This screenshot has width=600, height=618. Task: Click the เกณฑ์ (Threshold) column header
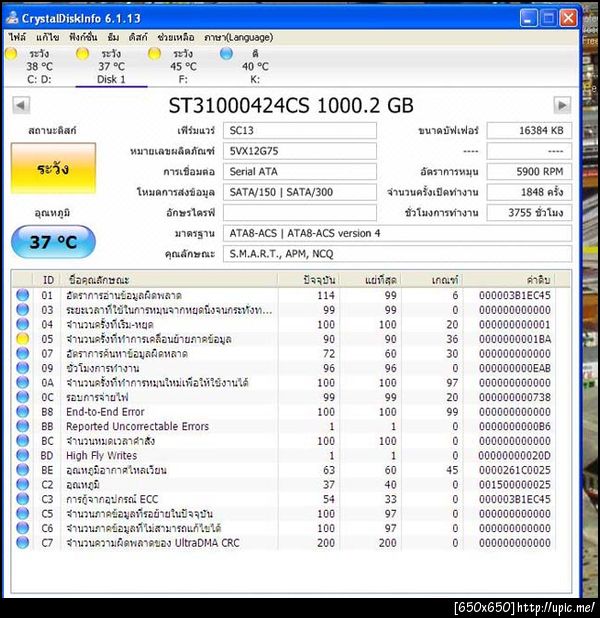(432, 280)
